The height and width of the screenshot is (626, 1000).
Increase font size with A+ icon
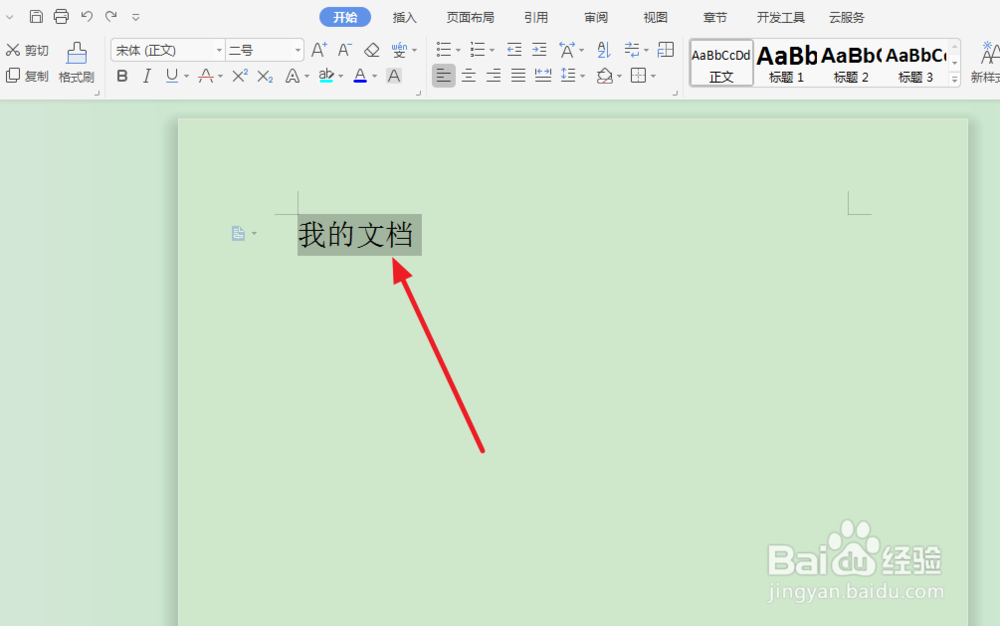click(319, 50)
